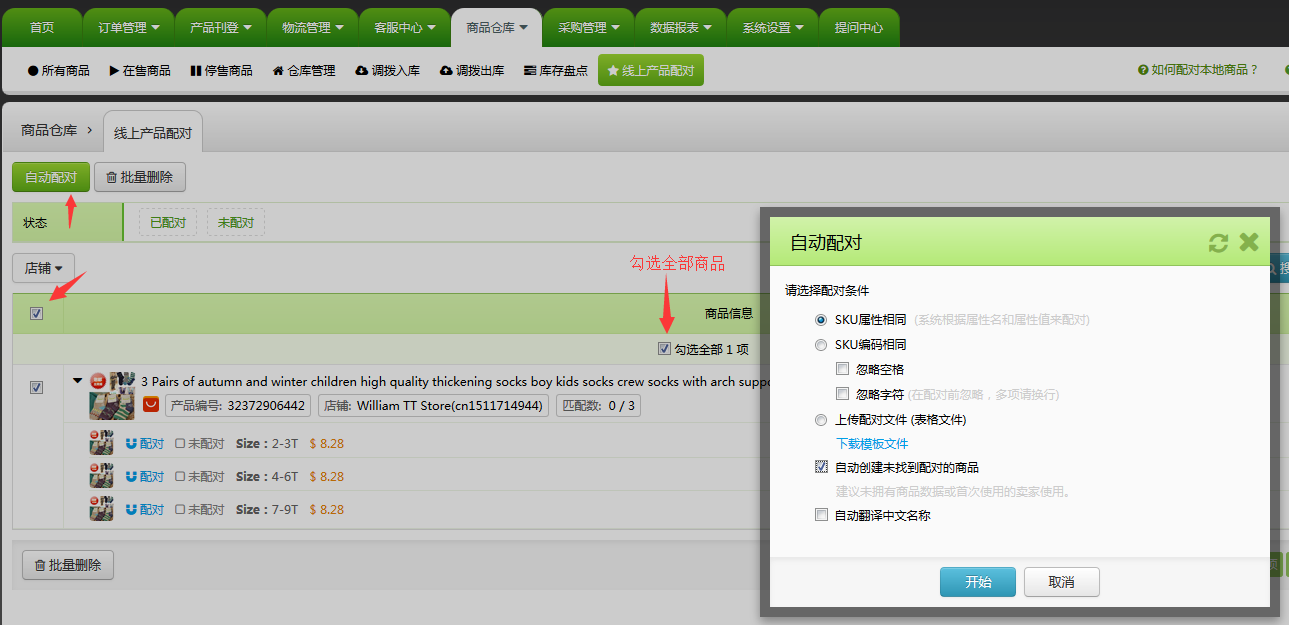Open 调拨入库 page
This screenshot has height=625, width=1289.
(387, 70)
